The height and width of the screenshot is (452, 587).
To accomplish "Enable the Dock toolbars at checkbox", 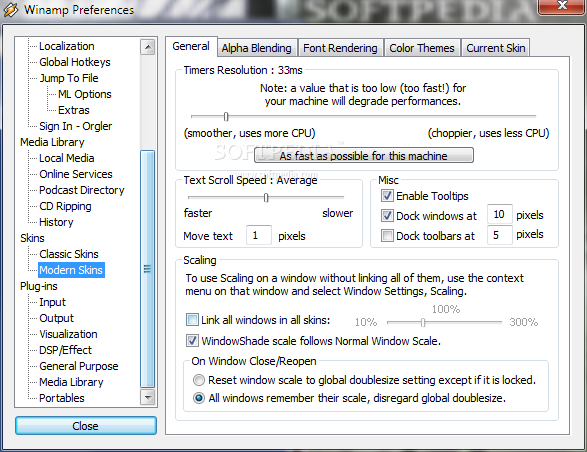I will click(x=387, y=236).
